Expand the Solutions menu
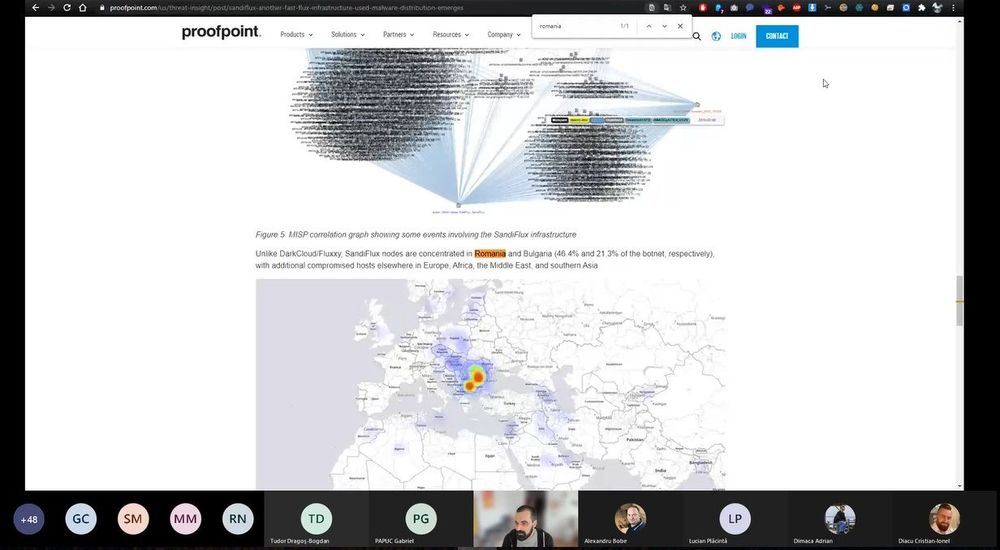Image resolution: width=1000 pixels, height=550 pixels. (x=348, y=34)
